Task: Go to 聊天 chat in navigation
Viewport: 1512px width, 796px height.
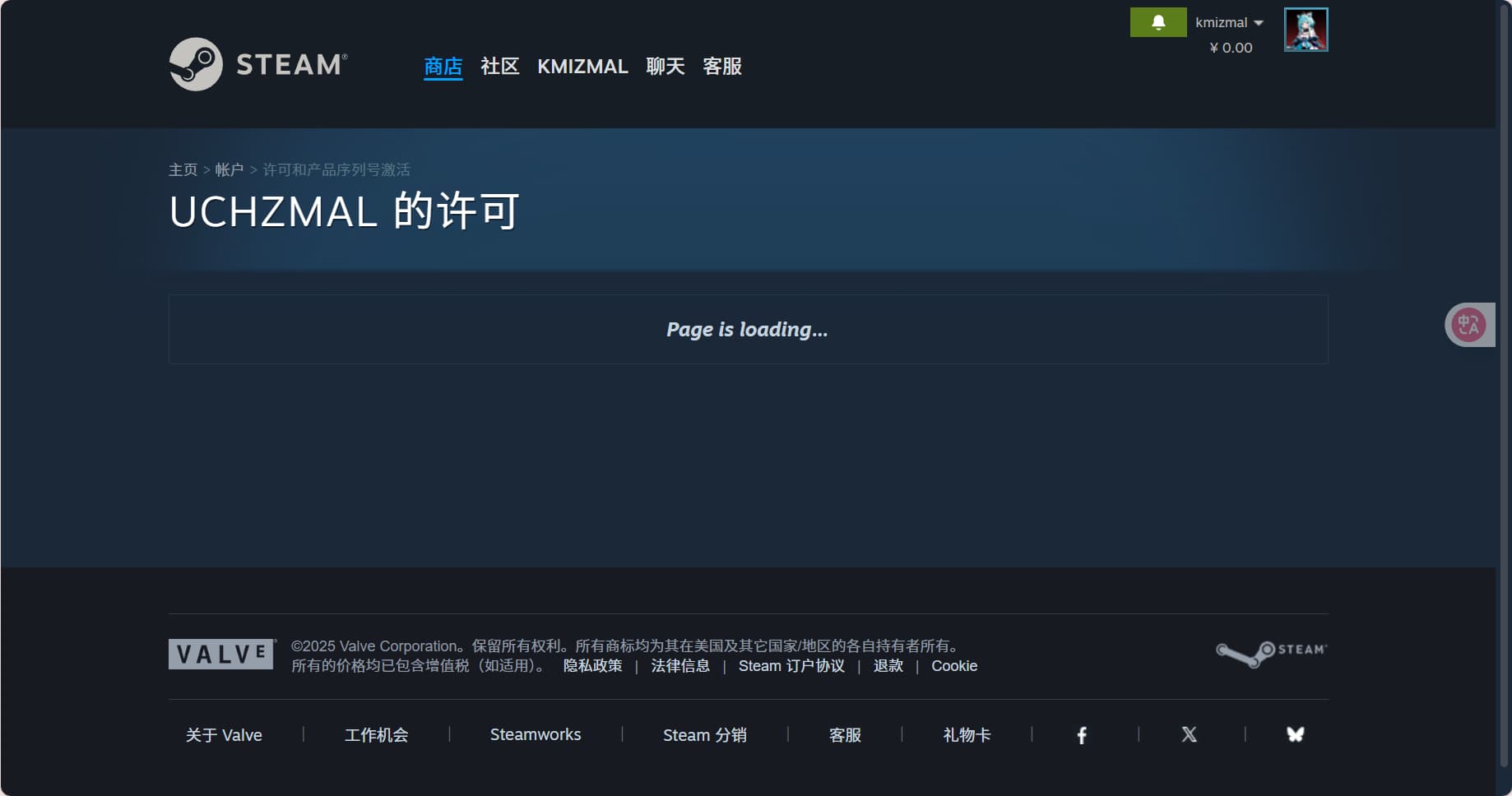Action: coord(665,66)
